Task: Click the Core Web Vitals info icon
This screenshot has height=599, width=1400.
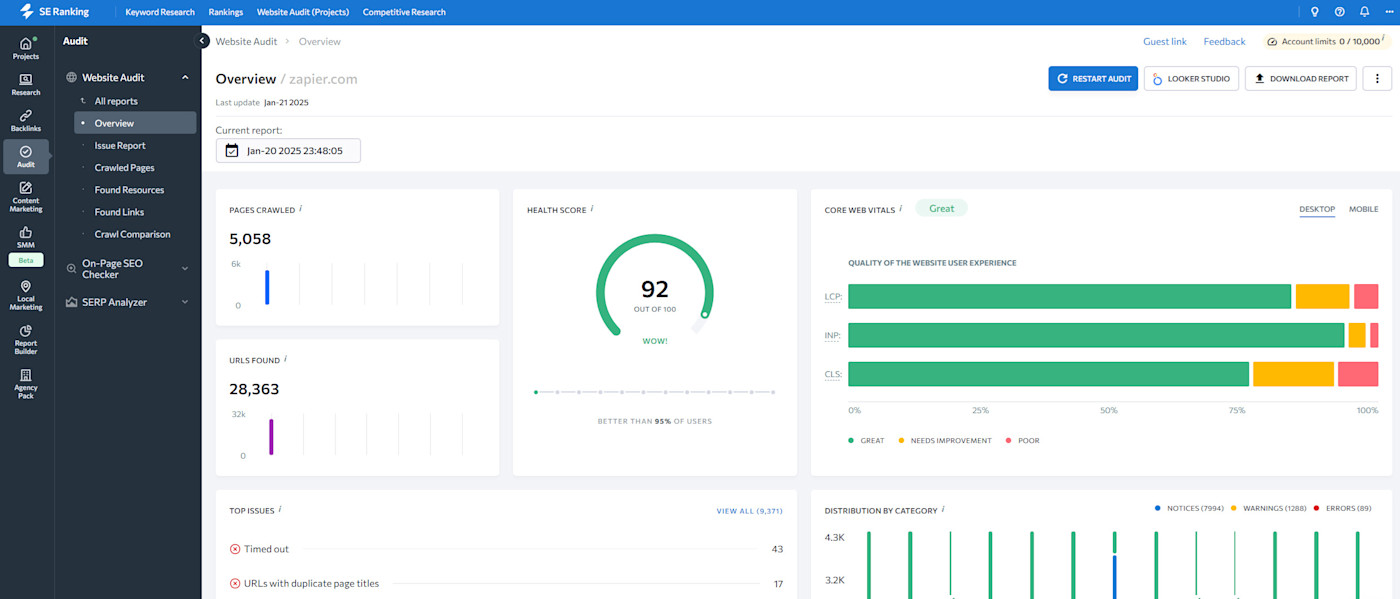Action: [x=900, y=209]
